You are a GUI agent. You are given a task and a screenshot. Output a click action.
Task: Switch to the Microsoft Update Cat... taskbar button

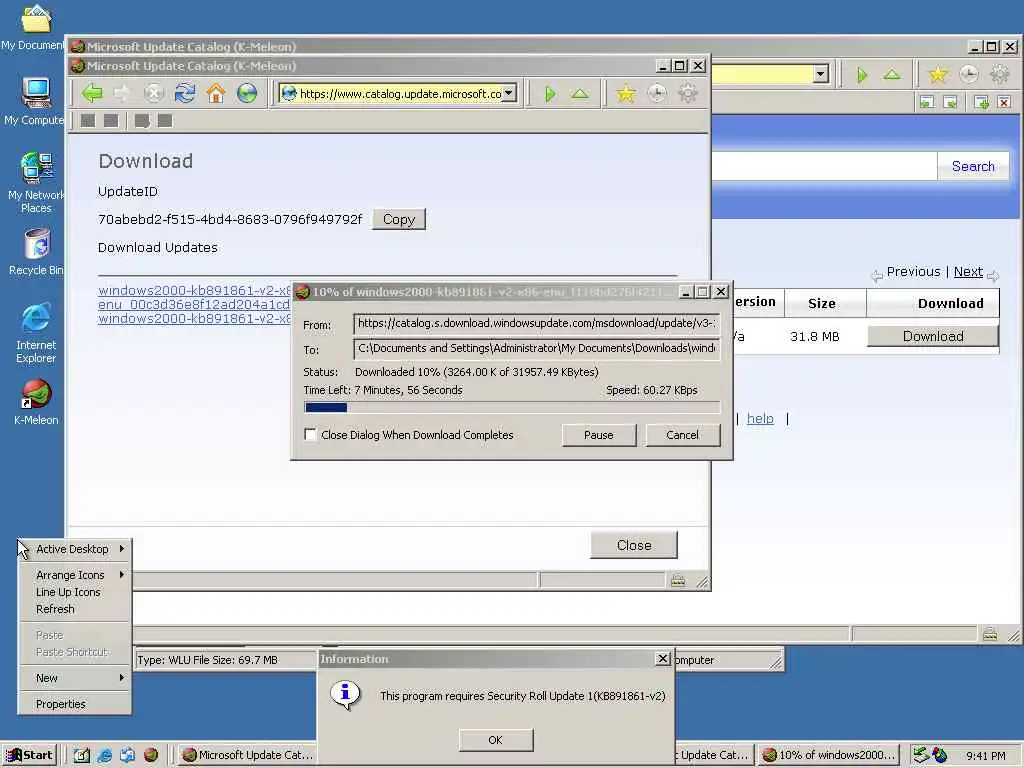click(x=247, y=755)
